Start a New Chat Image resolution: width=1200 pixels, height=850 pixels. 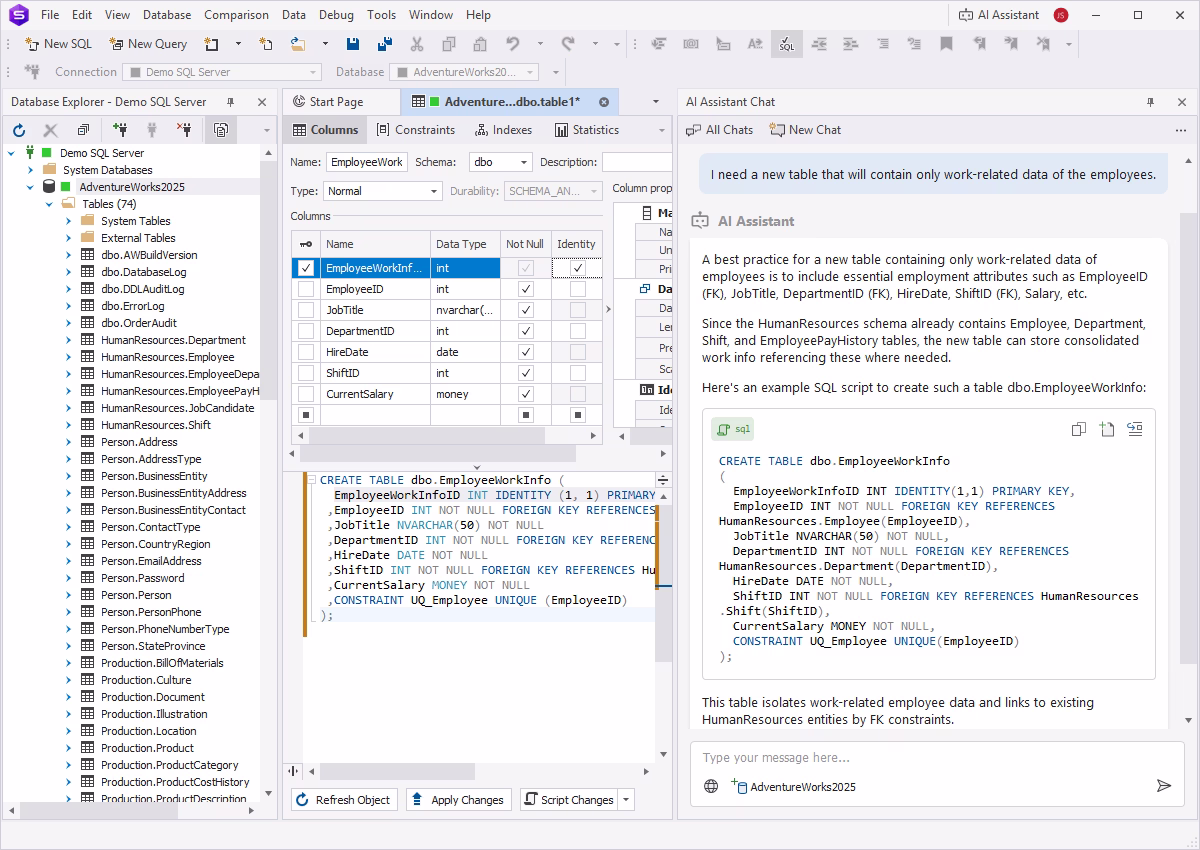[x=806, y=130]
